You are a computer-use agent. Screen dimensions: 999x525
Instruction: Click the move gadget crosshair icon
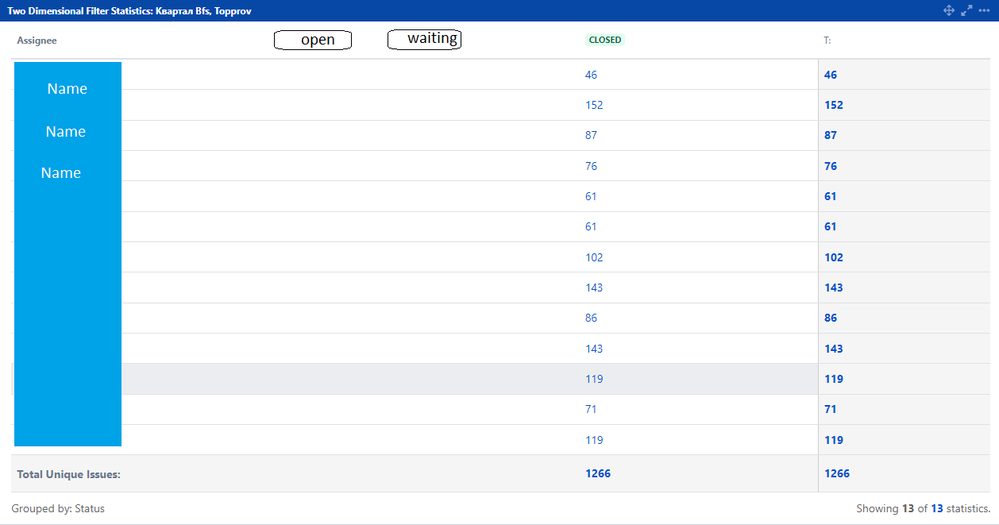[x=949, y=10]
